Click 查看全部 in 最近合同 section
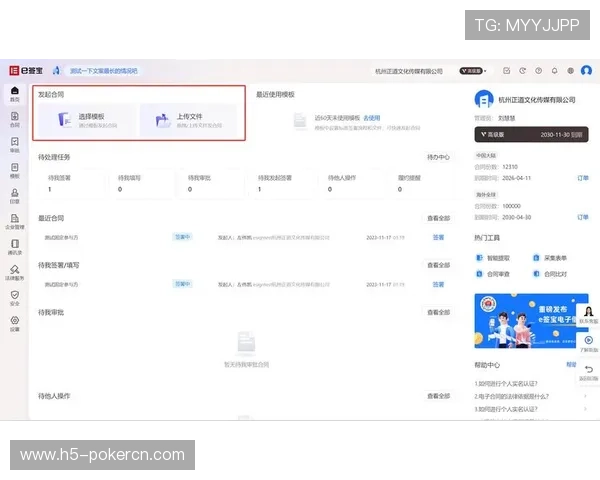This screenshot has width=600, height=480. pyautogui.click(x=439, y=218)
